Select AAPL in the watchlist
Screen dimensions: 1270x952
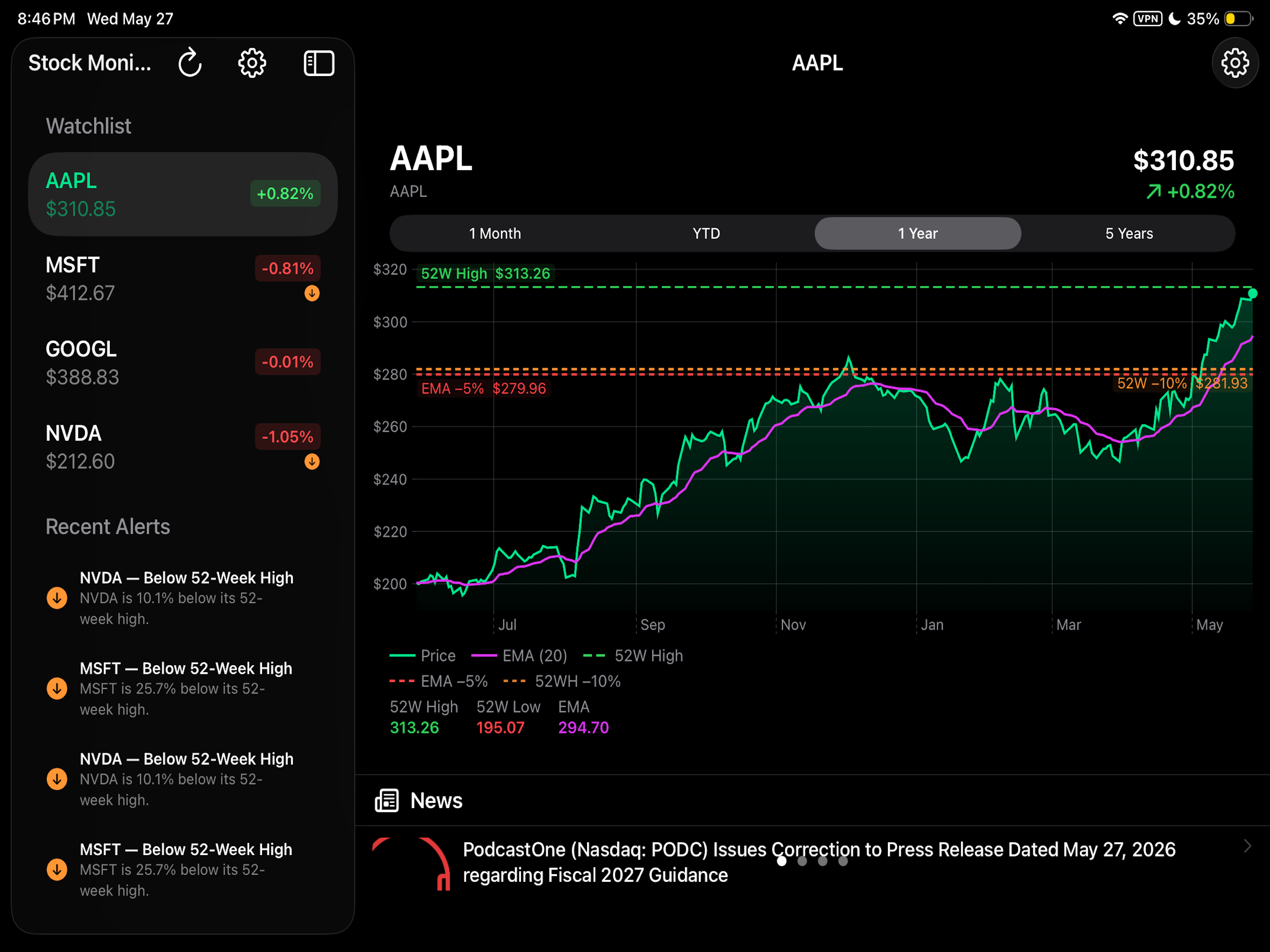coord(183,194)
